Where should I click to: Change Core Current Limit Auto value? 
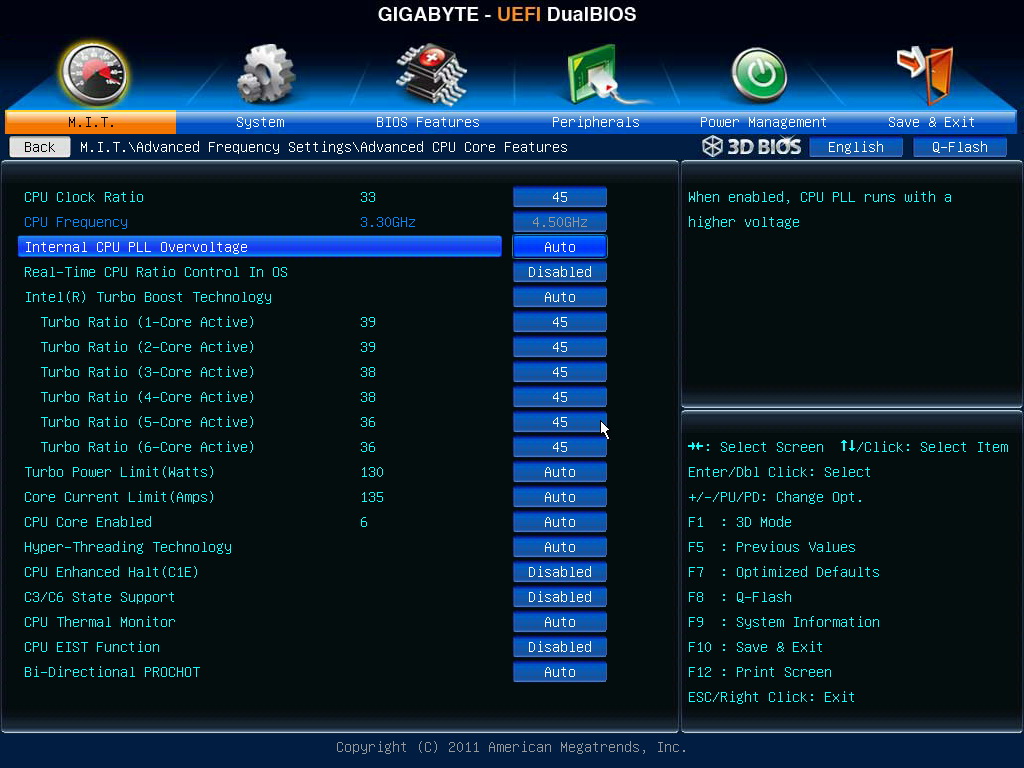(560, 497)
